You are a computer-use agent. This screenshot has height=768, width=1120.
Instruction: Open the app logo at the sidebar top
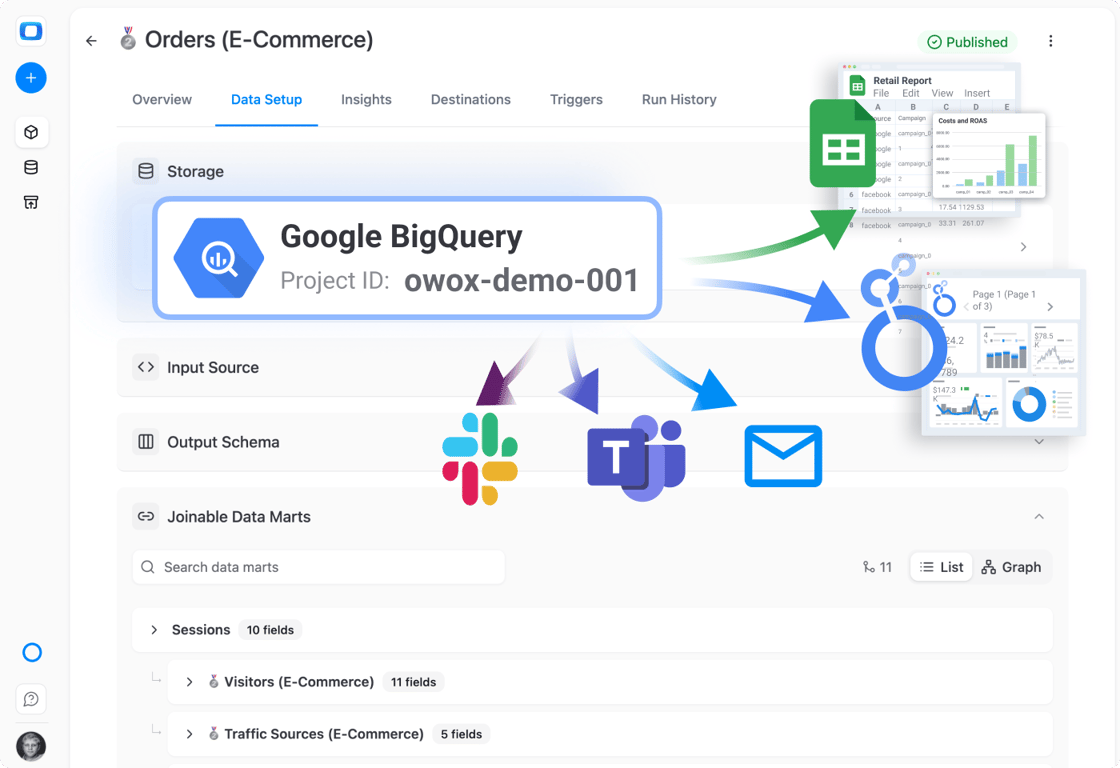coord(31,31)
